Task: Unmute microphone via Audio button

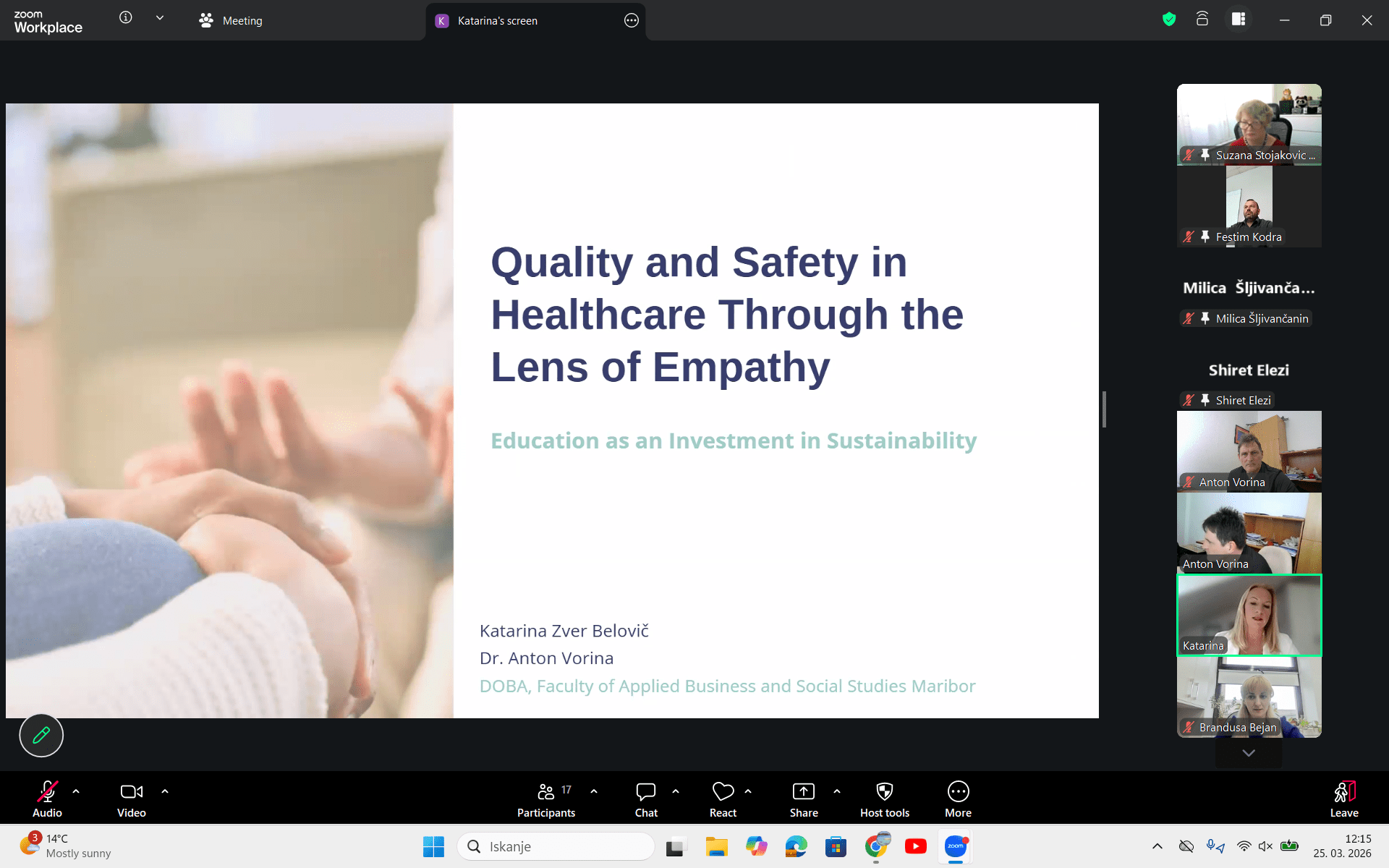Action: [48, 799]
